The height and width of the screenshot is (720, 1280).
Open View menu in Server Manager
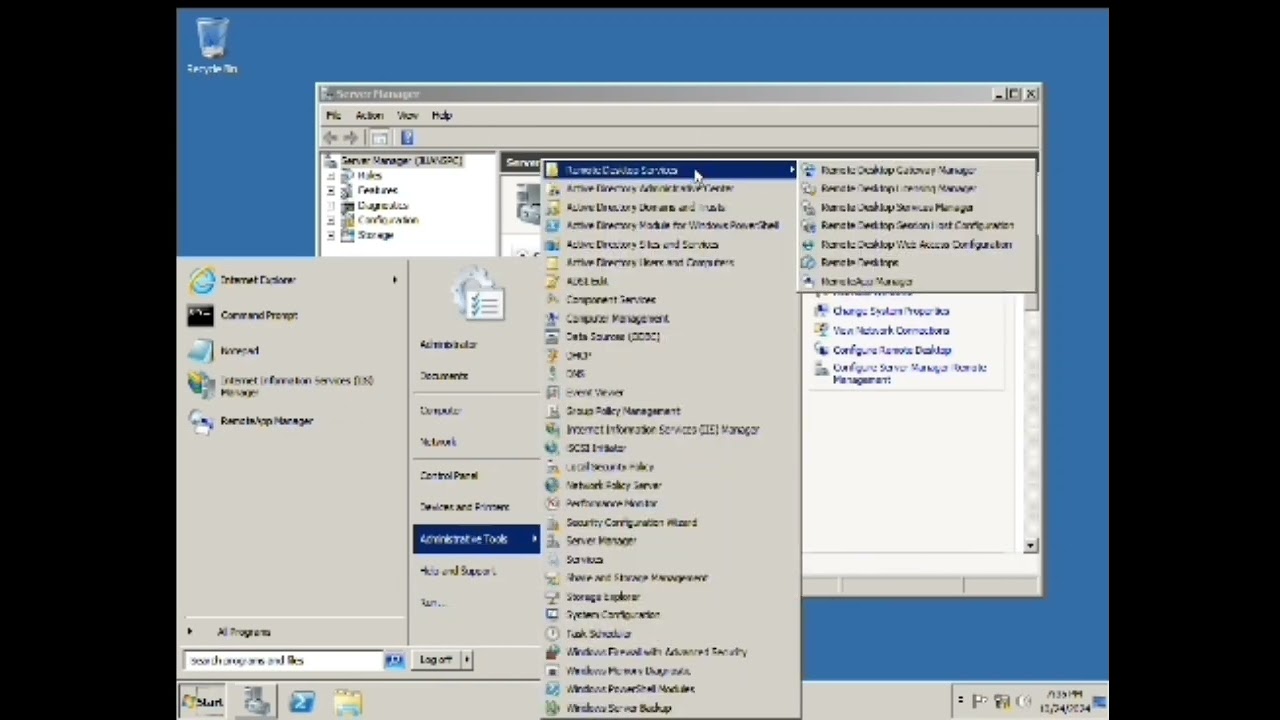(x=407, y=116)
